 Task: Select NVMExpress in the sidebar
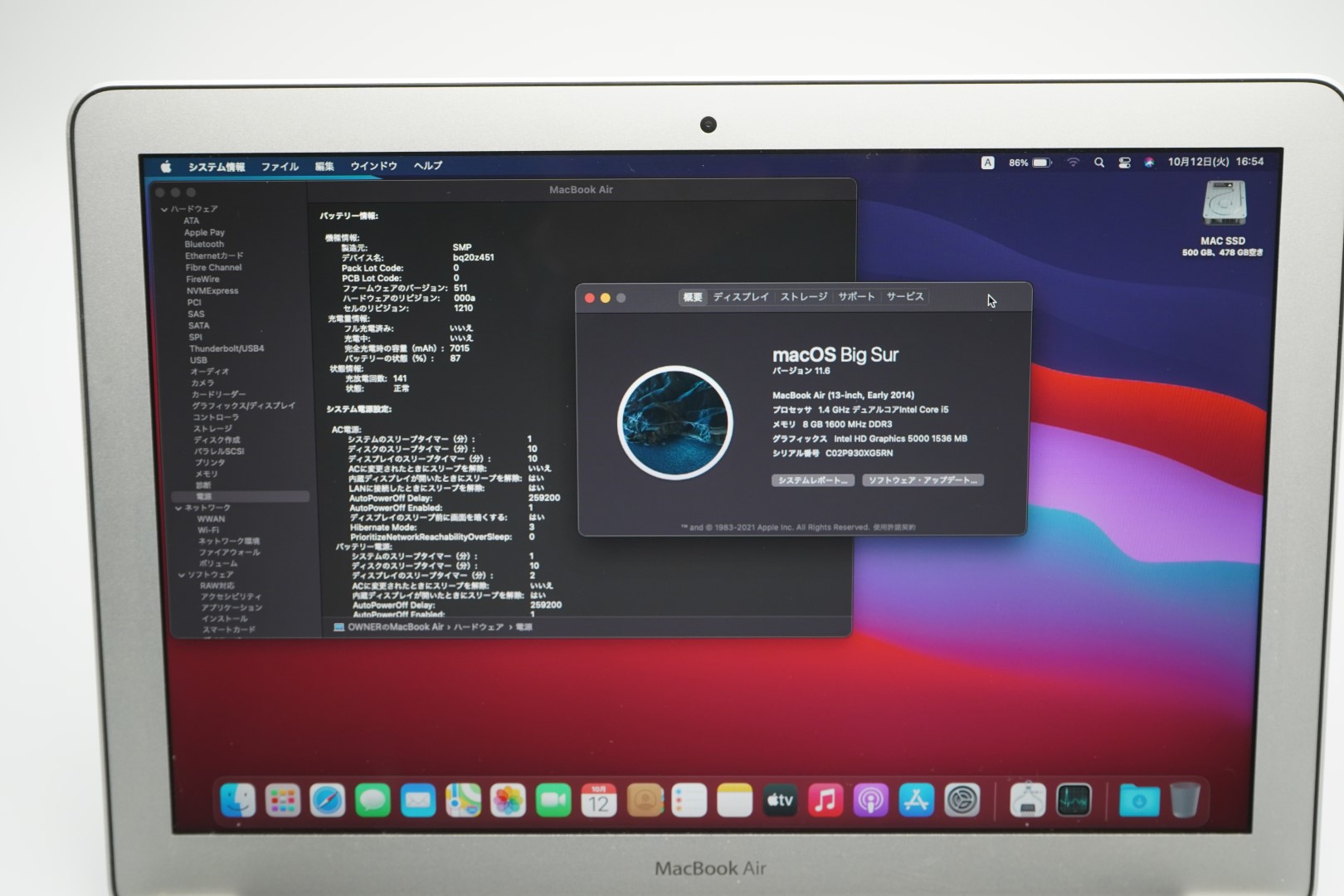coord(212,291)
